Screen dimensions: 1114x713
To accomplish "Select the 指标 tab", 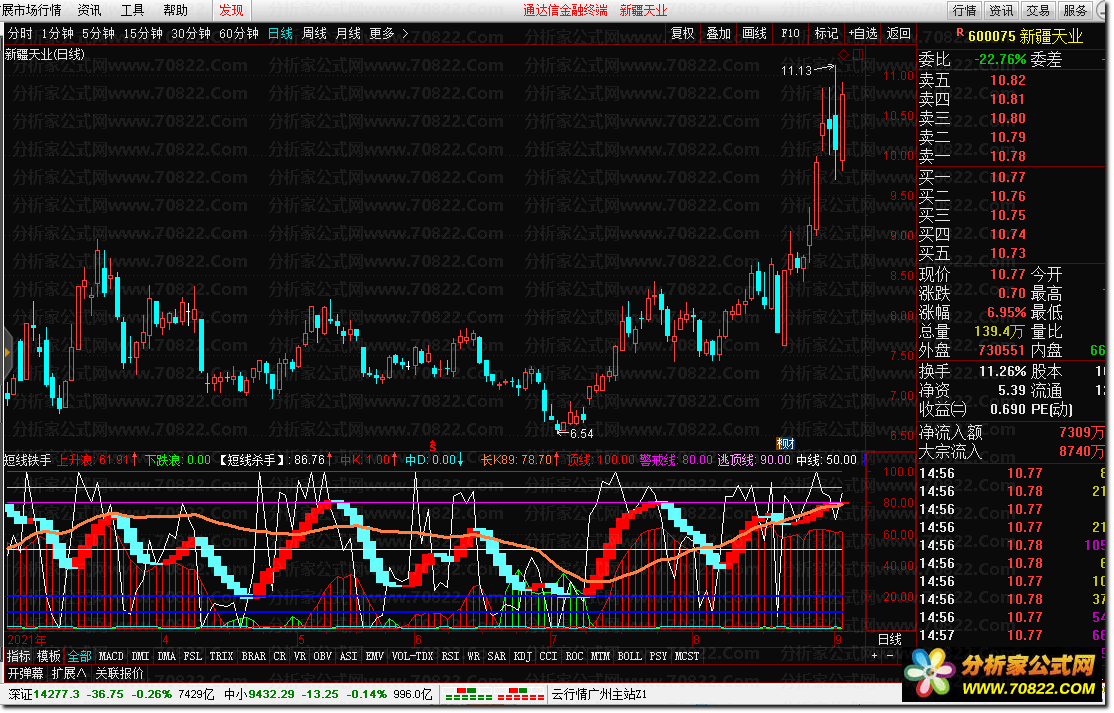I will 18,656.
